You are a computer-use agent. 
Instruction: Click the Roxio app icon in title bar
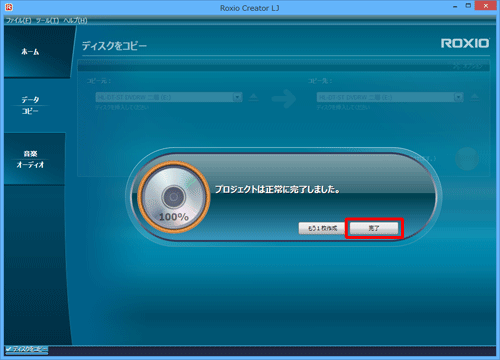point(9,7)
